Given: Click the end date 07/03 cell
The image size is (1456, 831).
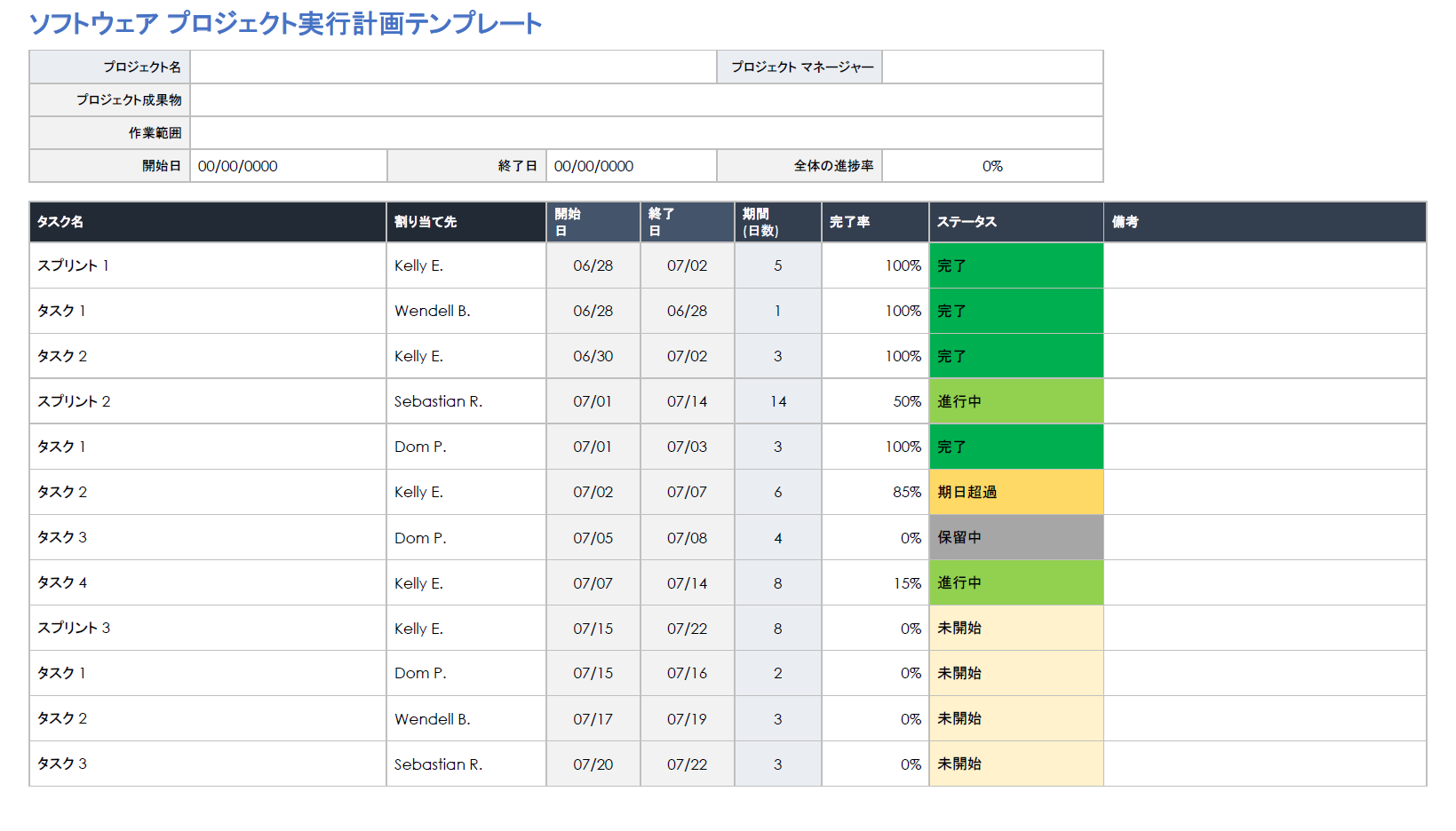Looking at the screenshot, I should pyautogui.click(x=688, y=447).
